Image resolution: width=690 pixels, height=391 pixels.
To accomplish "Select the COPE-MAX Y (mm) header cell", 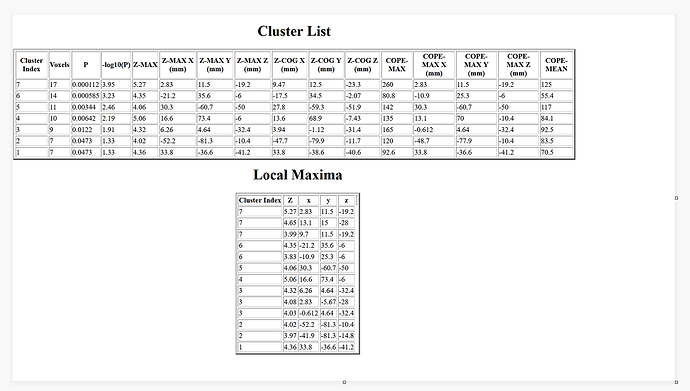I will coord(476,65).
